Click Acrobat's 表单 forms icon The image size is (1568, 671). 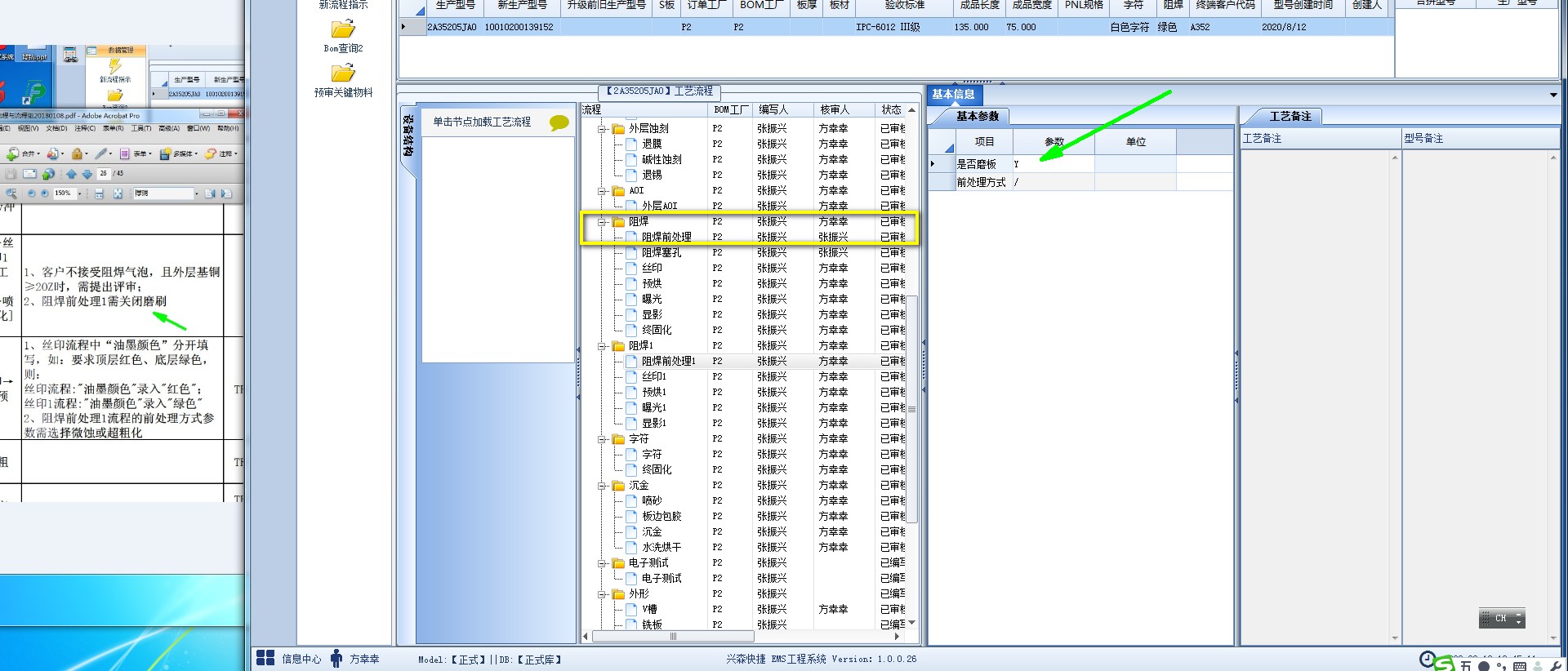tap(125, 153)
